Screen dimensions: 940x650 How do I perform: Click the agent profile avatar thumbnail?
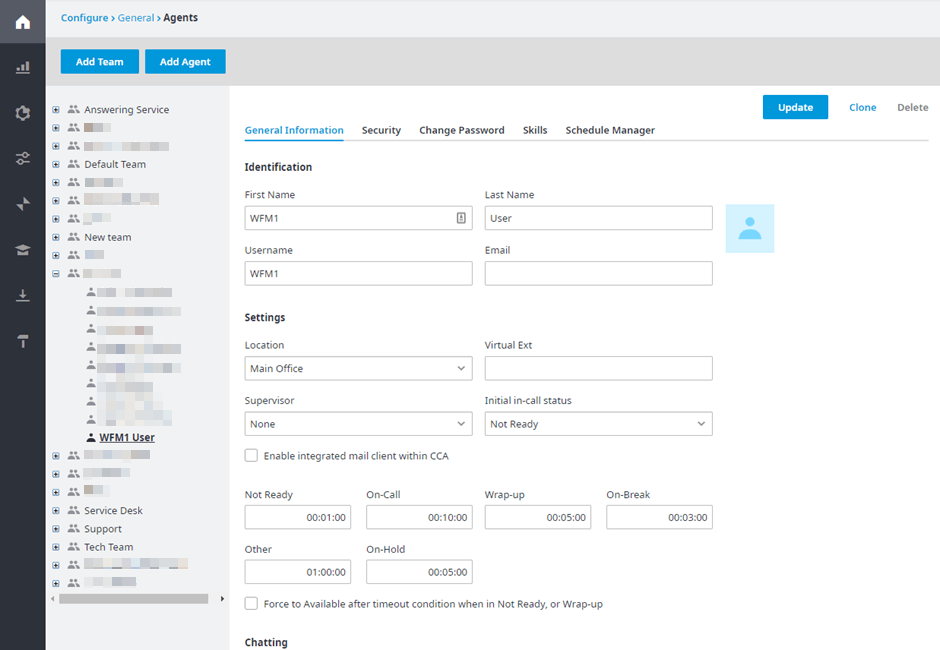(750, 228)
